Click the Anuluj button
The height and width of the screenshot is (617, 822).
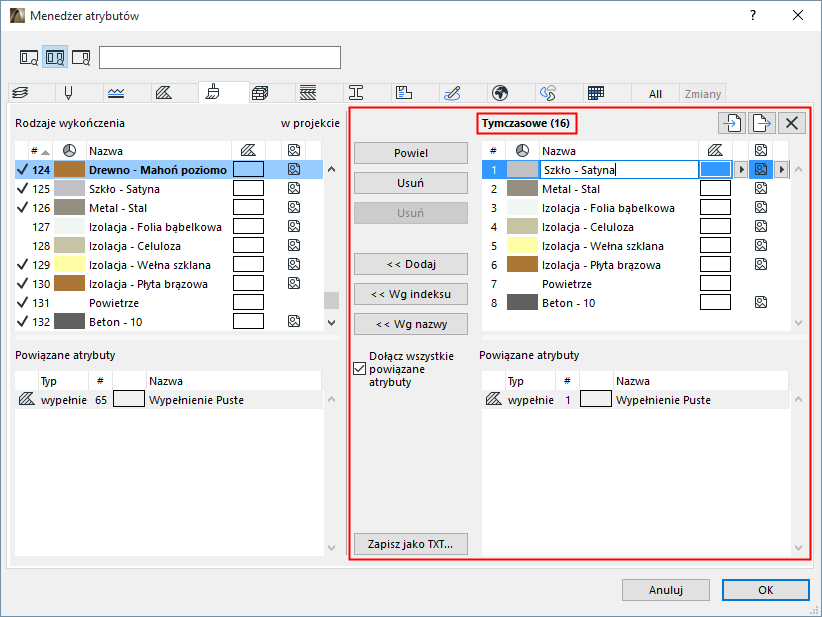[x=666, y=590]
